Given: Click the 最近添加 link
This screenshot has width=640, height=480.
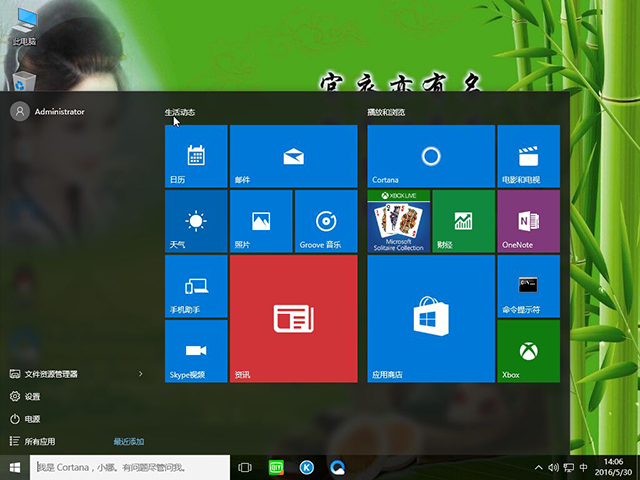Looking at the screenshot, I should (x=128, y=441).
